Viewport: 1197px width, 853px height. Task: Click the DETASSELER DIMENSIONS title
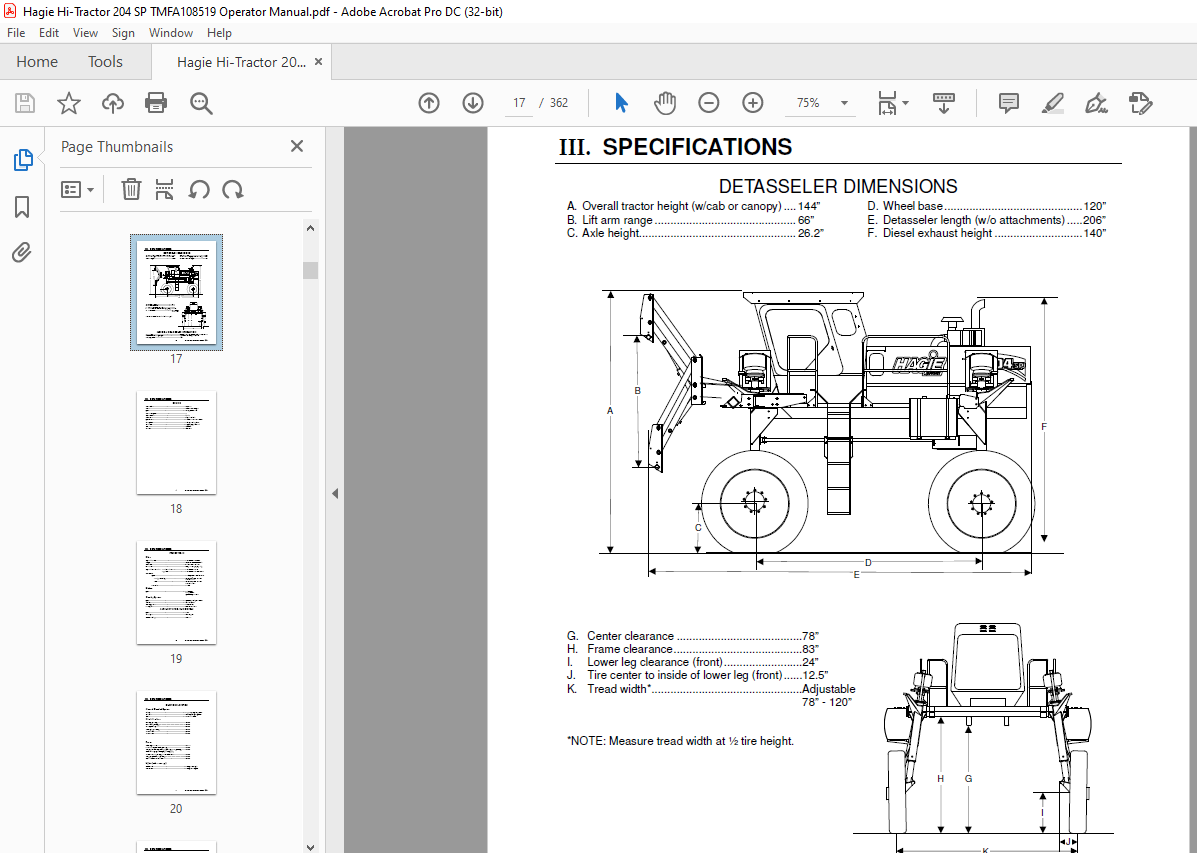click(838, 186)
